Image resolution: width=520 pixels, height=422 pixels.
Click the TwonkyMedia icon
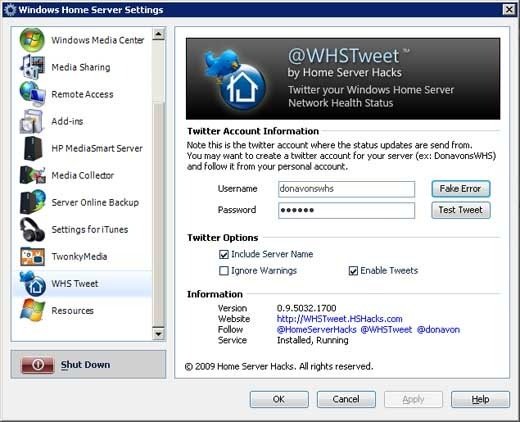click(32, 256)
